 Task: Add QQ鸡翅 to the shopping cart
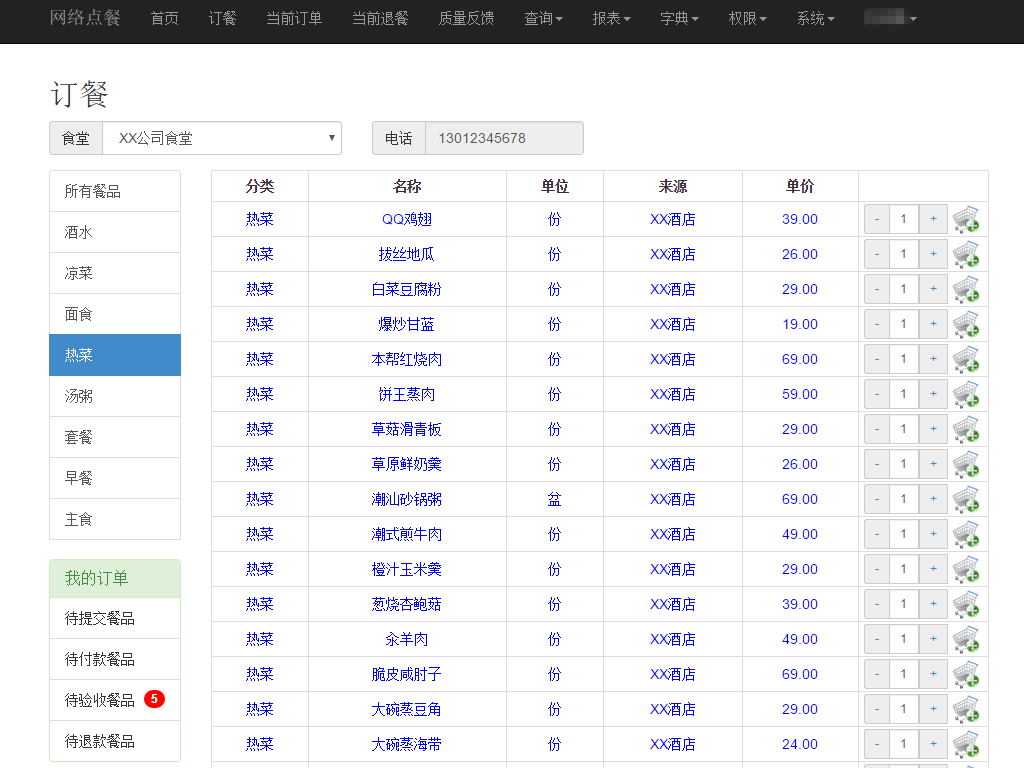click(x=965, y=219)
